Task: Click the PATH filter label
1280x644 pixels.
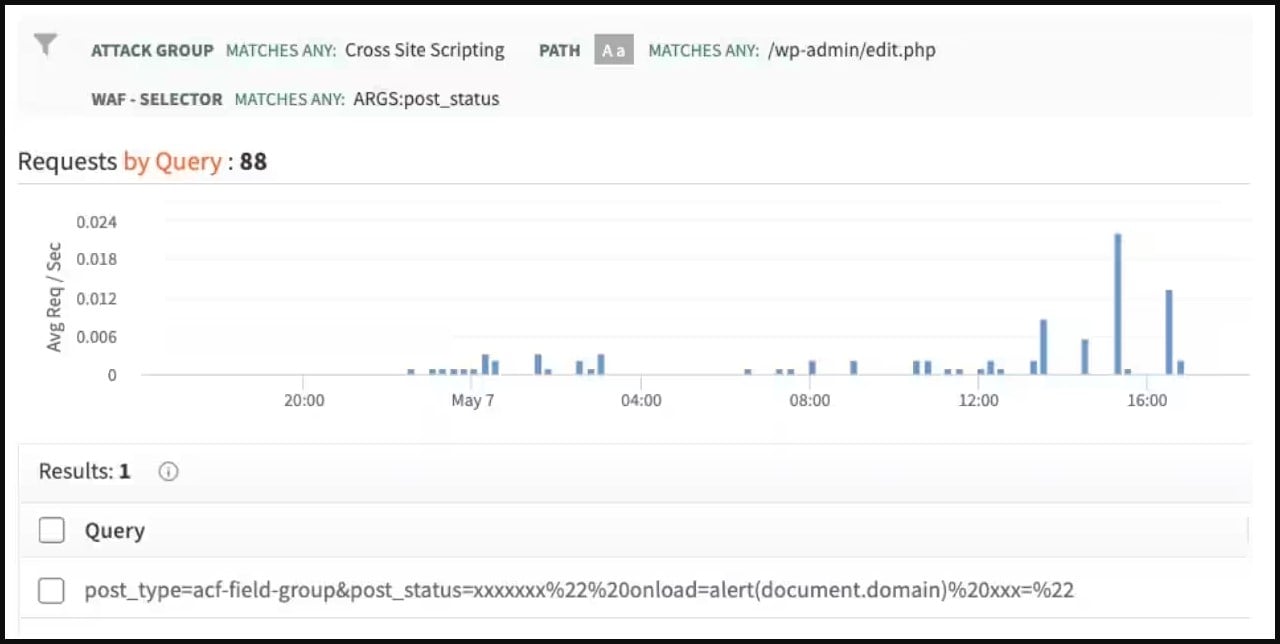Action: (559, 50)
